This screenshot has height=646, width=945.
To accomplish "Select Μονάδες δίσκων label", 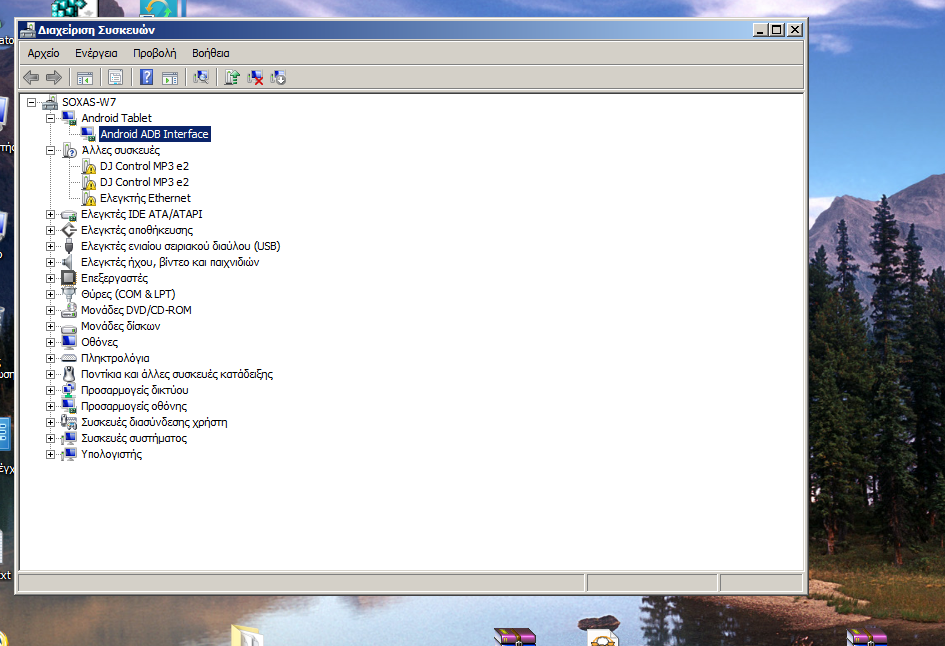I will (121, 327).
